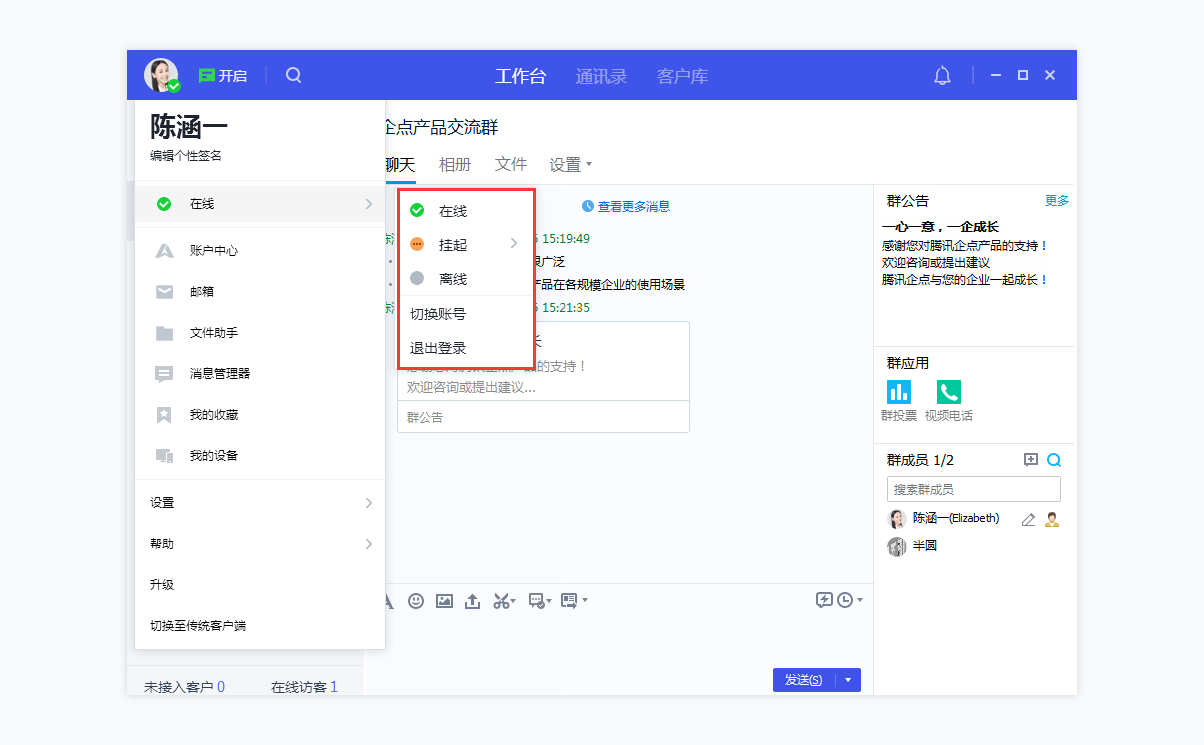Click the notification bell icon

point(941,74)
